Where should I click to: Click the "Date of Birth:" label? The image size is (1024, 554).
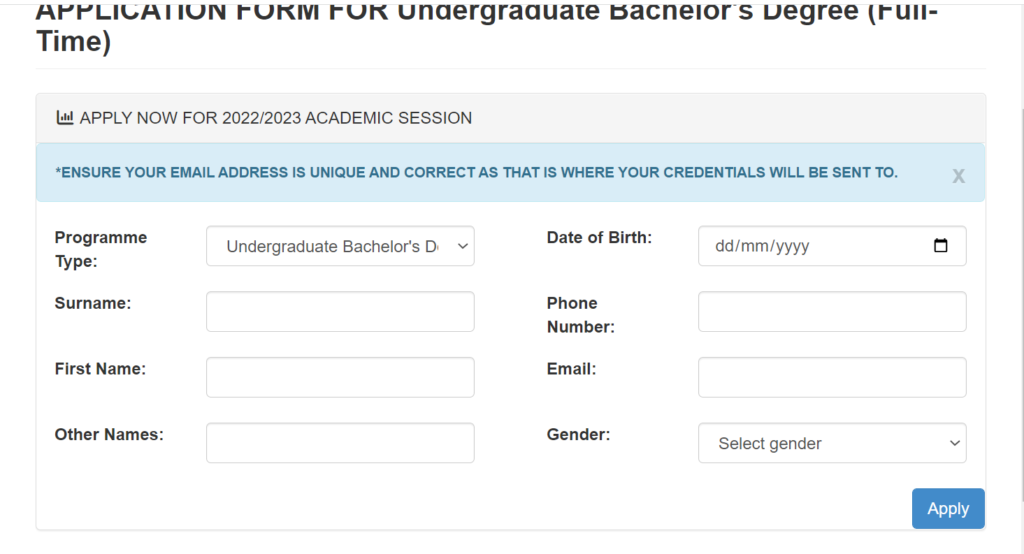(599, 238)
